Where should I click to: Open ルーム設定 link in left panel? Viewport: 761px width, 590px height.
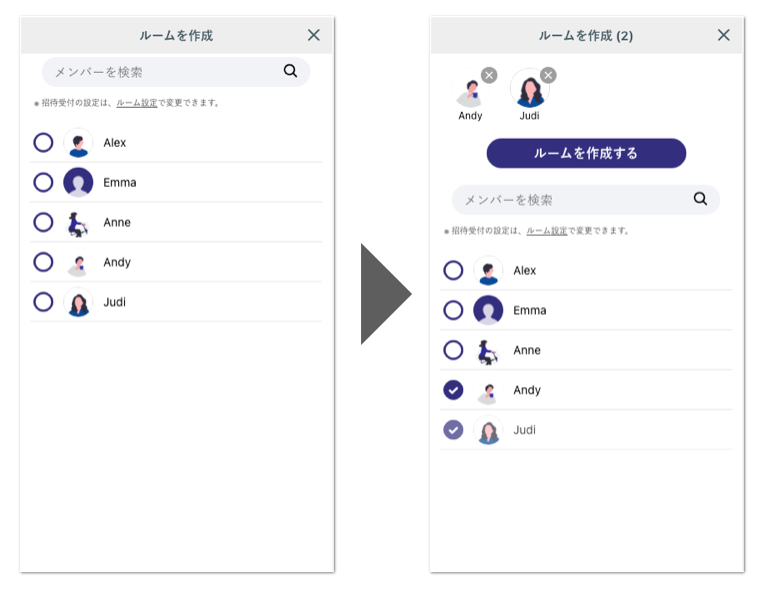click(x=137, y=103)
